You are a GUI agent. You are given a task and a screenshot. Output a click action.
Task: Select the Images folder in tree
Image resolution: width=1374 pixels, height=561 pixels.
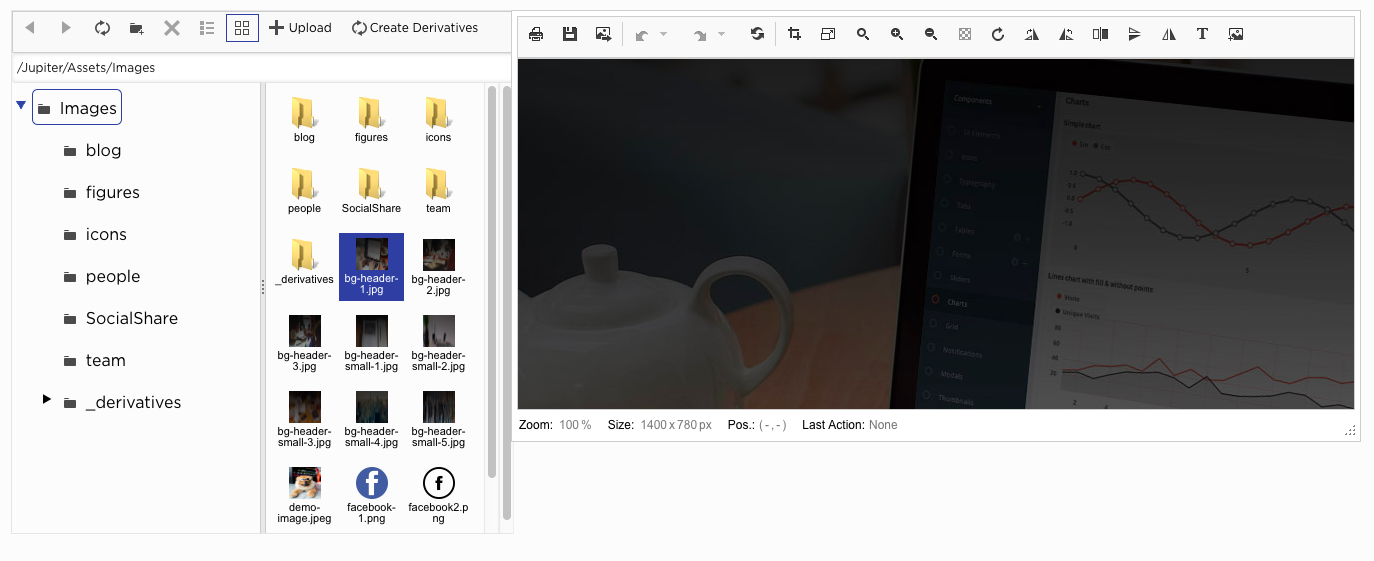(77, 108)
